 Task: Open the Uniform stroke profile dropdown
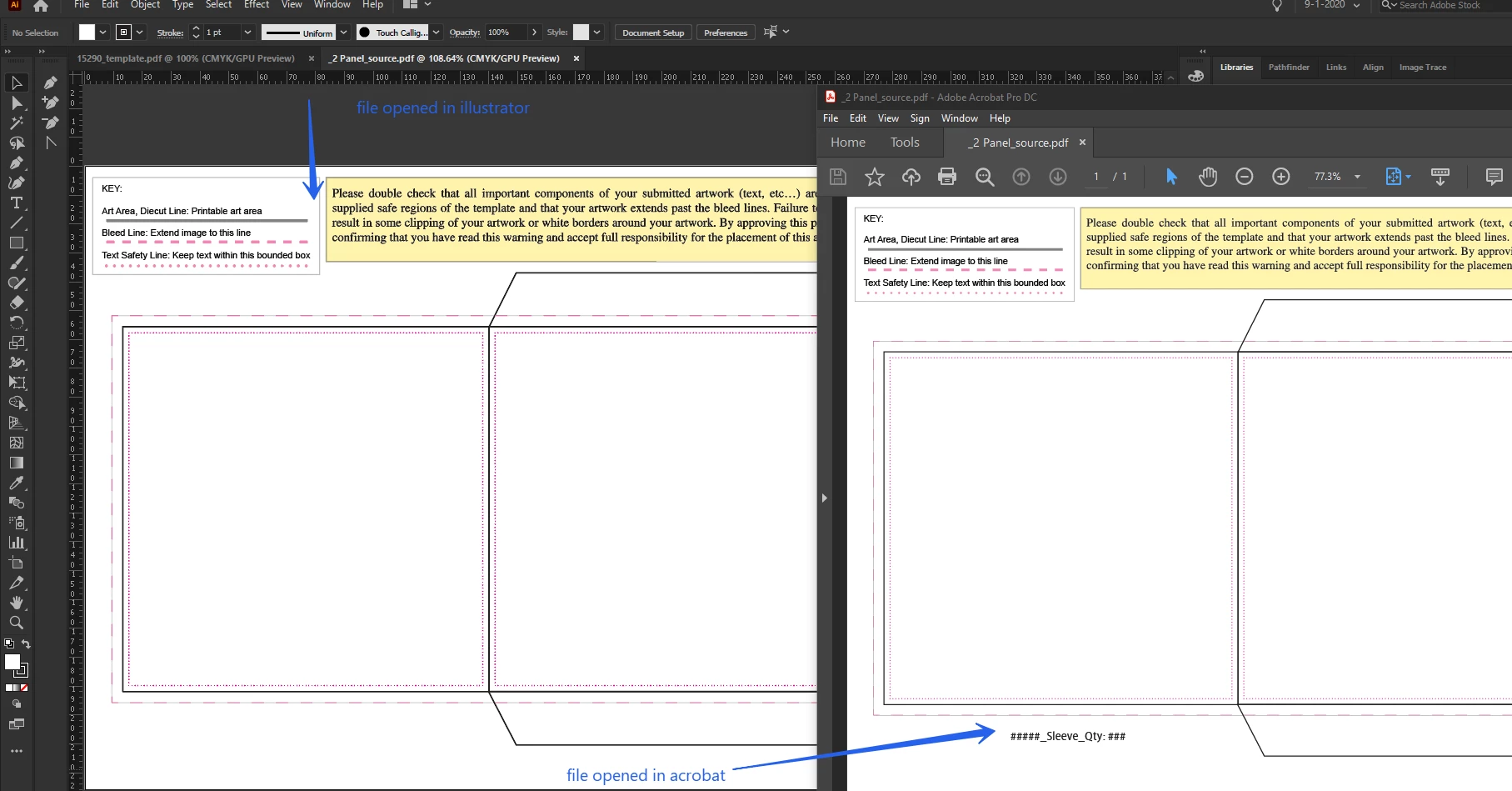343,33
